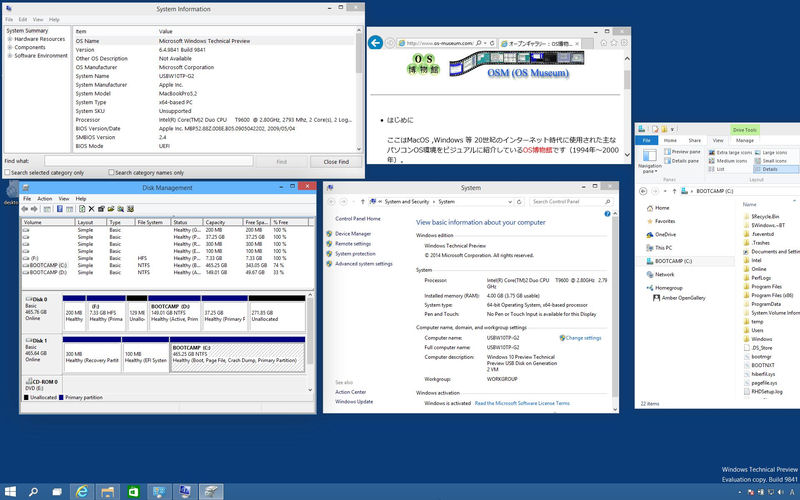800x500 pixels.
Task: Open the System window address bar dropdown arrow
Action: click(x=510, y=202)
